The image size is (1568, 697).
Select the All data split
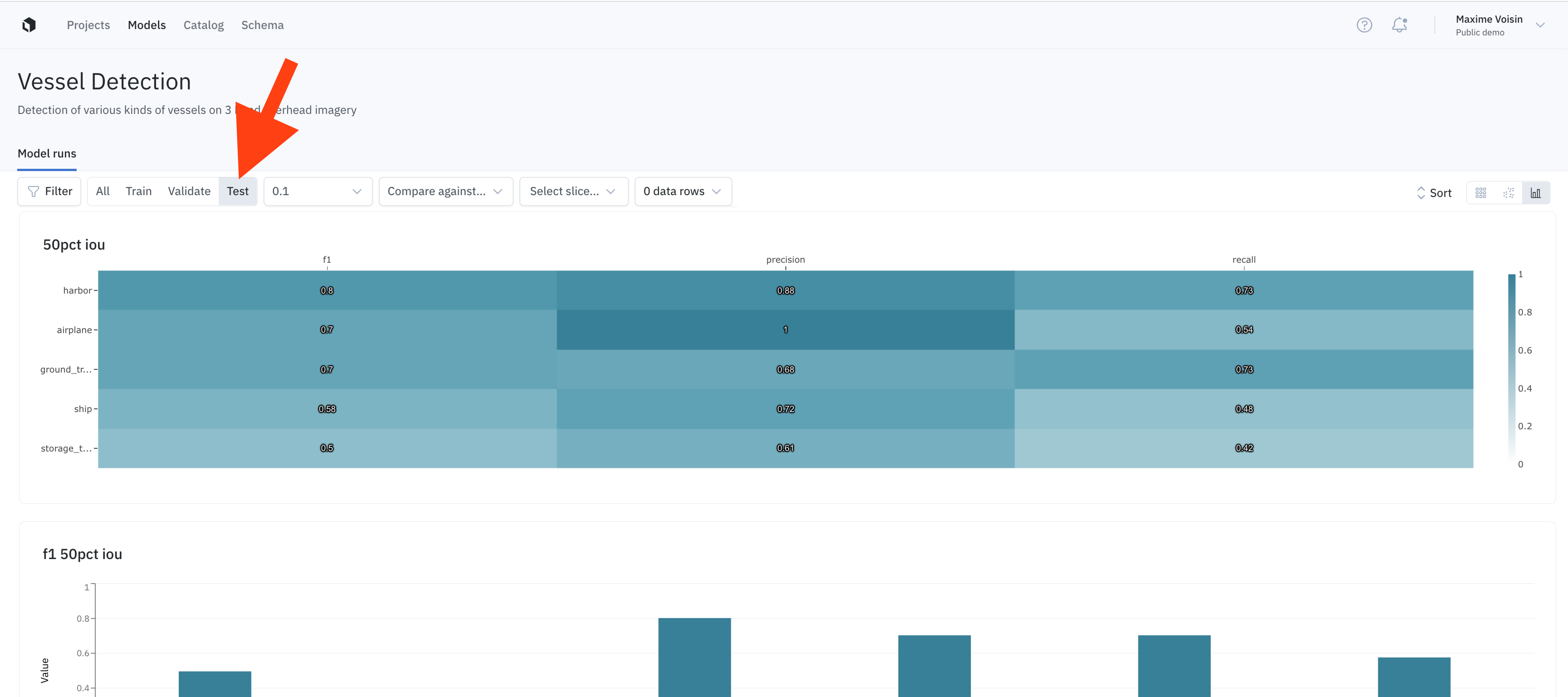[x=103, y=191]
